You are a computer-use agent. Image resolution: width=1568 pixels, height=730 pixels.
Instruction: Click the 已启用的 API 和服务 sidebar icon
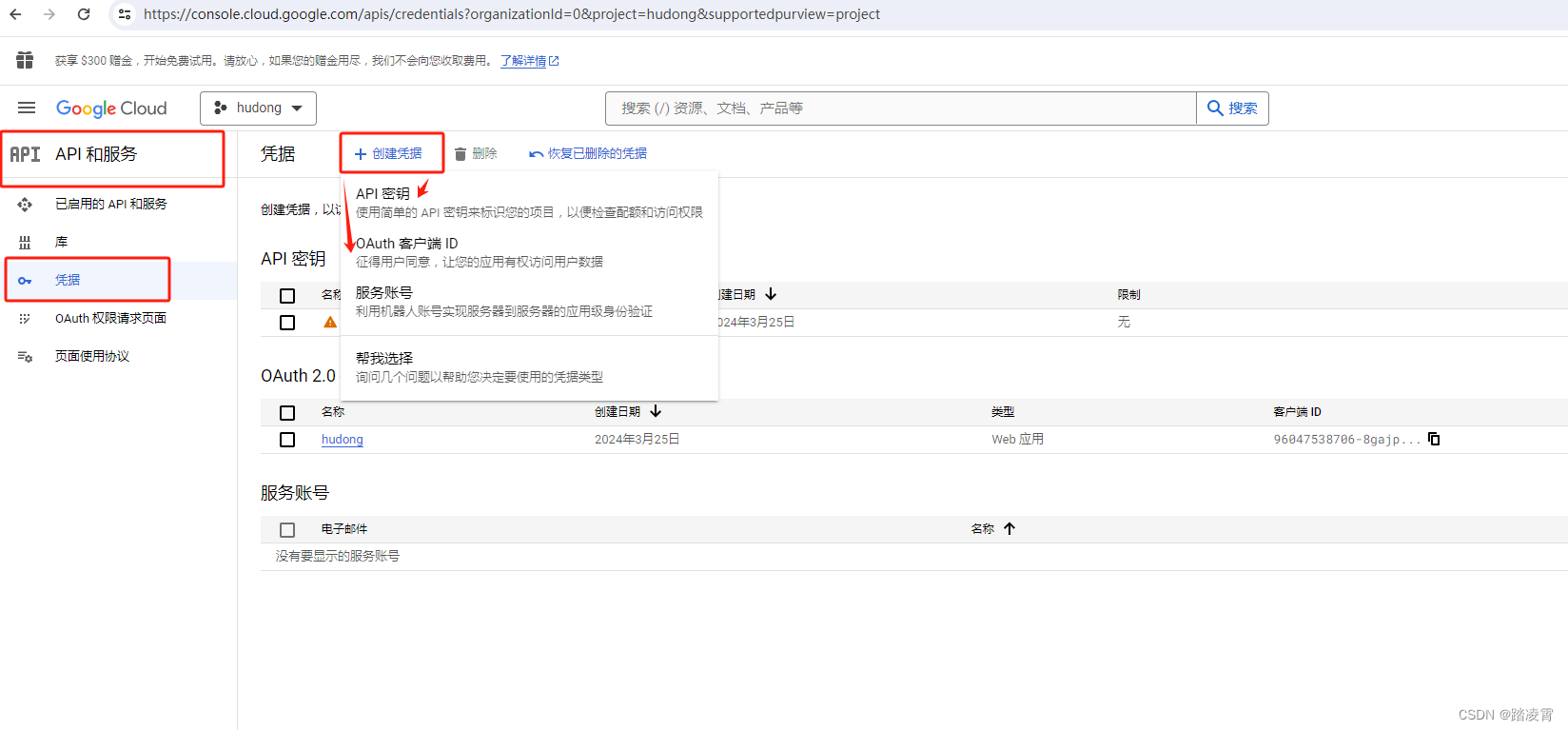pyautogui.click(x=25, y=204)
